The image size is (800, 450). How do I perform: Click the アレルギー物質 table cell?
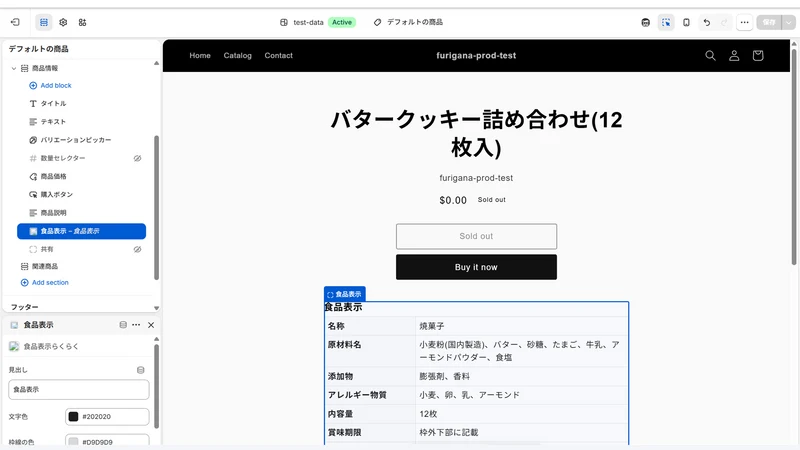pyautogui.click(x=370, y=395)
